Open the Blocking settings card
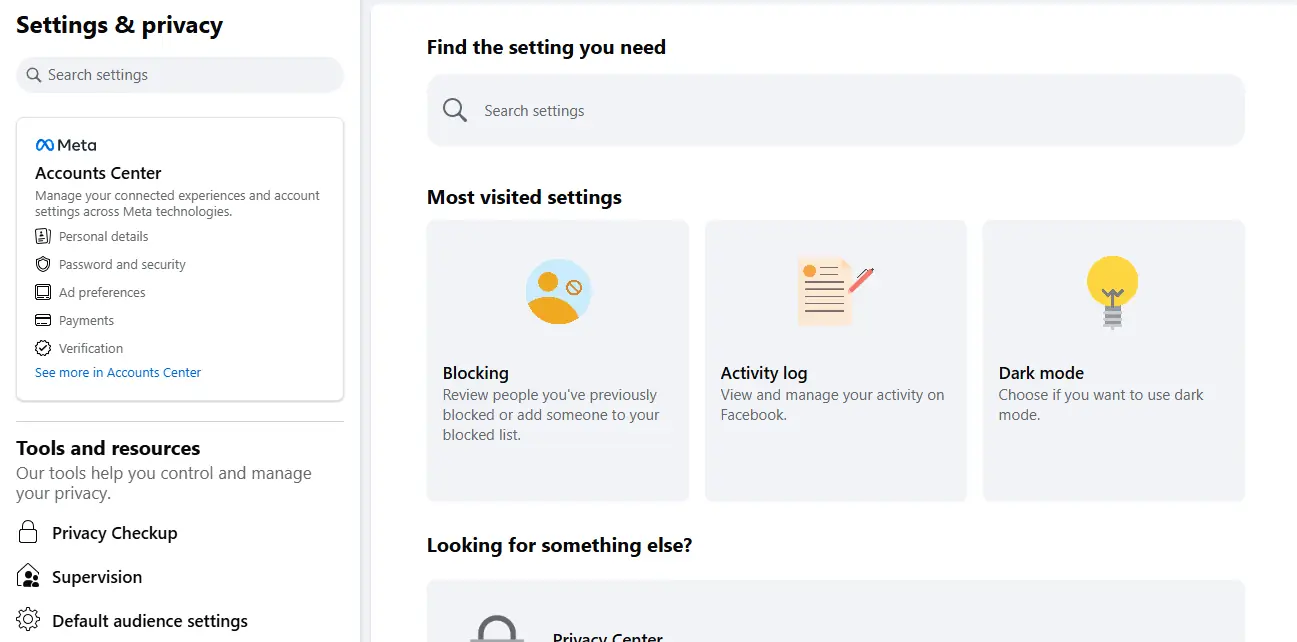 coord(557,360)
